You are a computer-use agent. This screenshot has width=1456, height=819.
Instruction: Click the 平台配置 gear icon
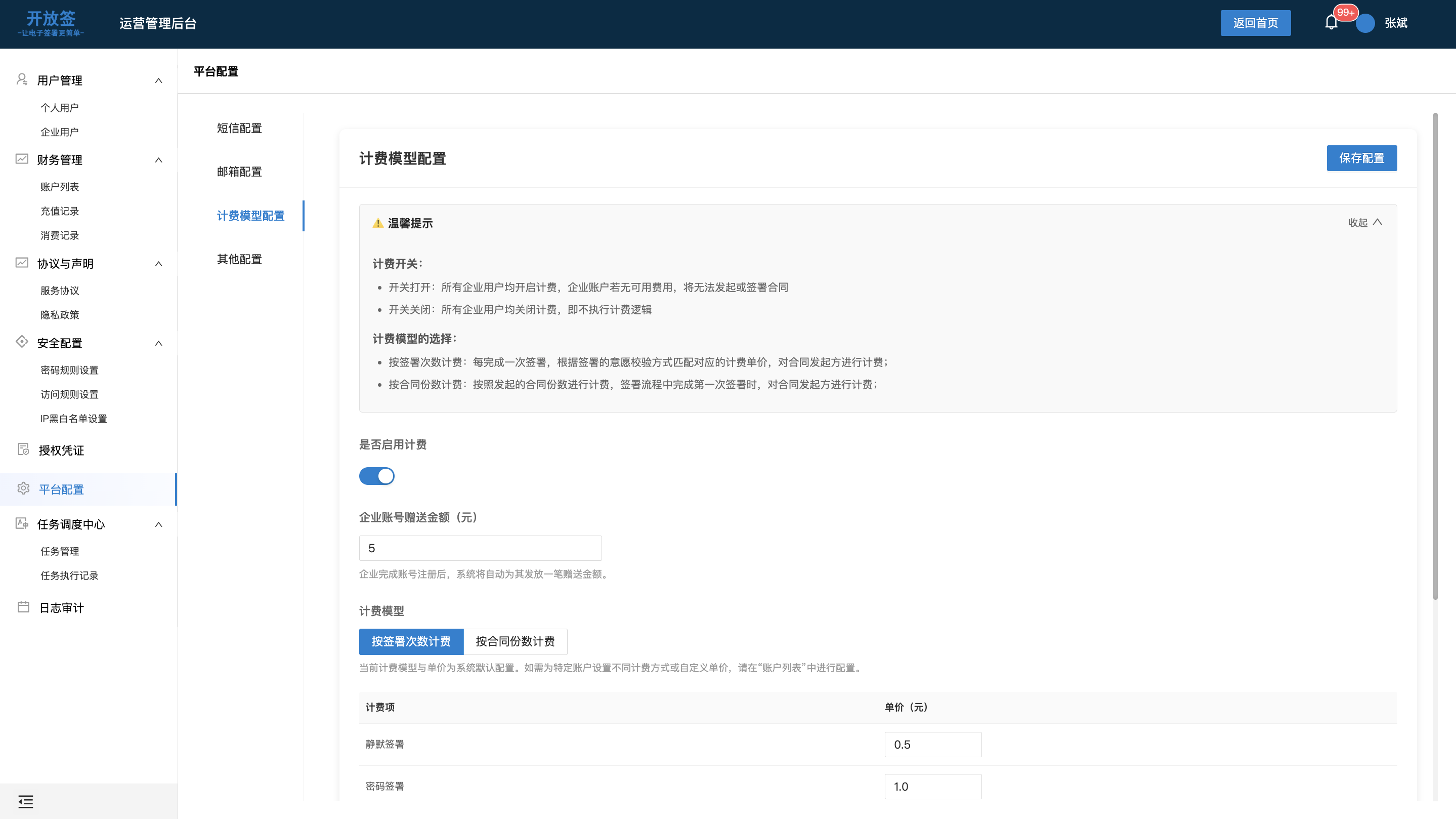pyautogui.click(x=23, y=488)
